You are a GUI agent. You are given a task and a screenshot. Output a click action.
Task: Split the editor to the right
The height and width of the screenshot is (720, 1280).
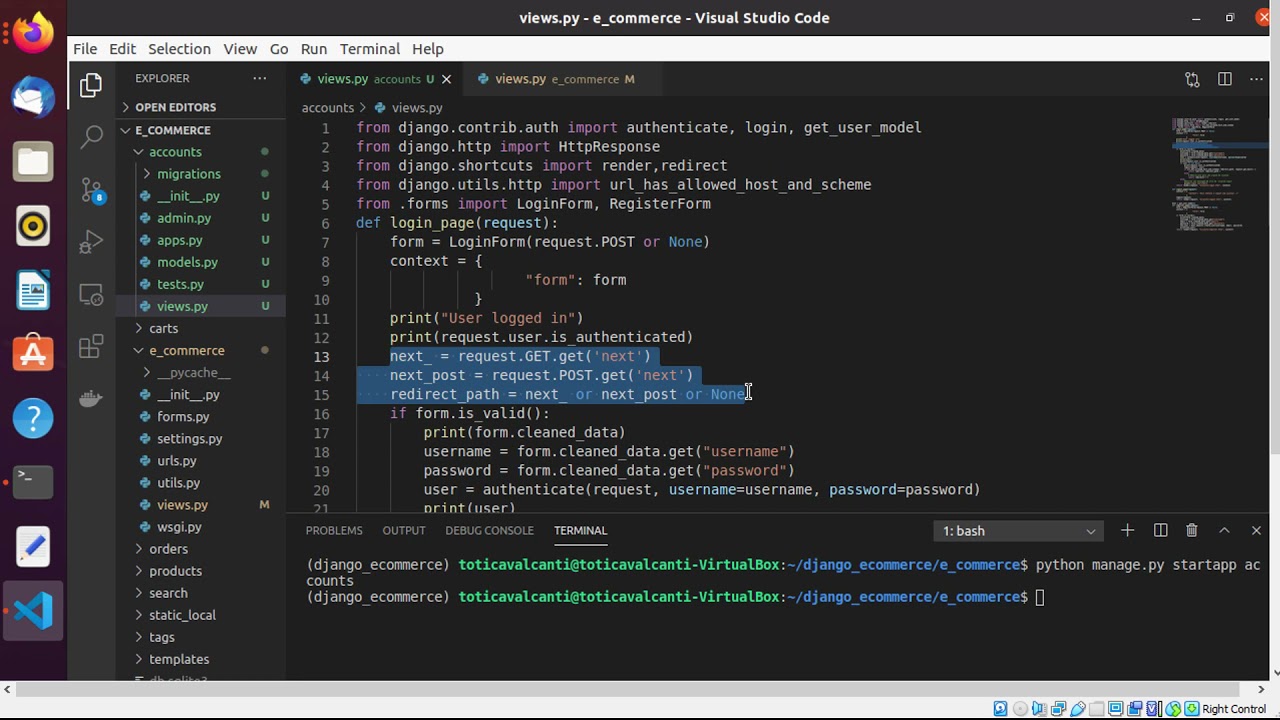1225,79
